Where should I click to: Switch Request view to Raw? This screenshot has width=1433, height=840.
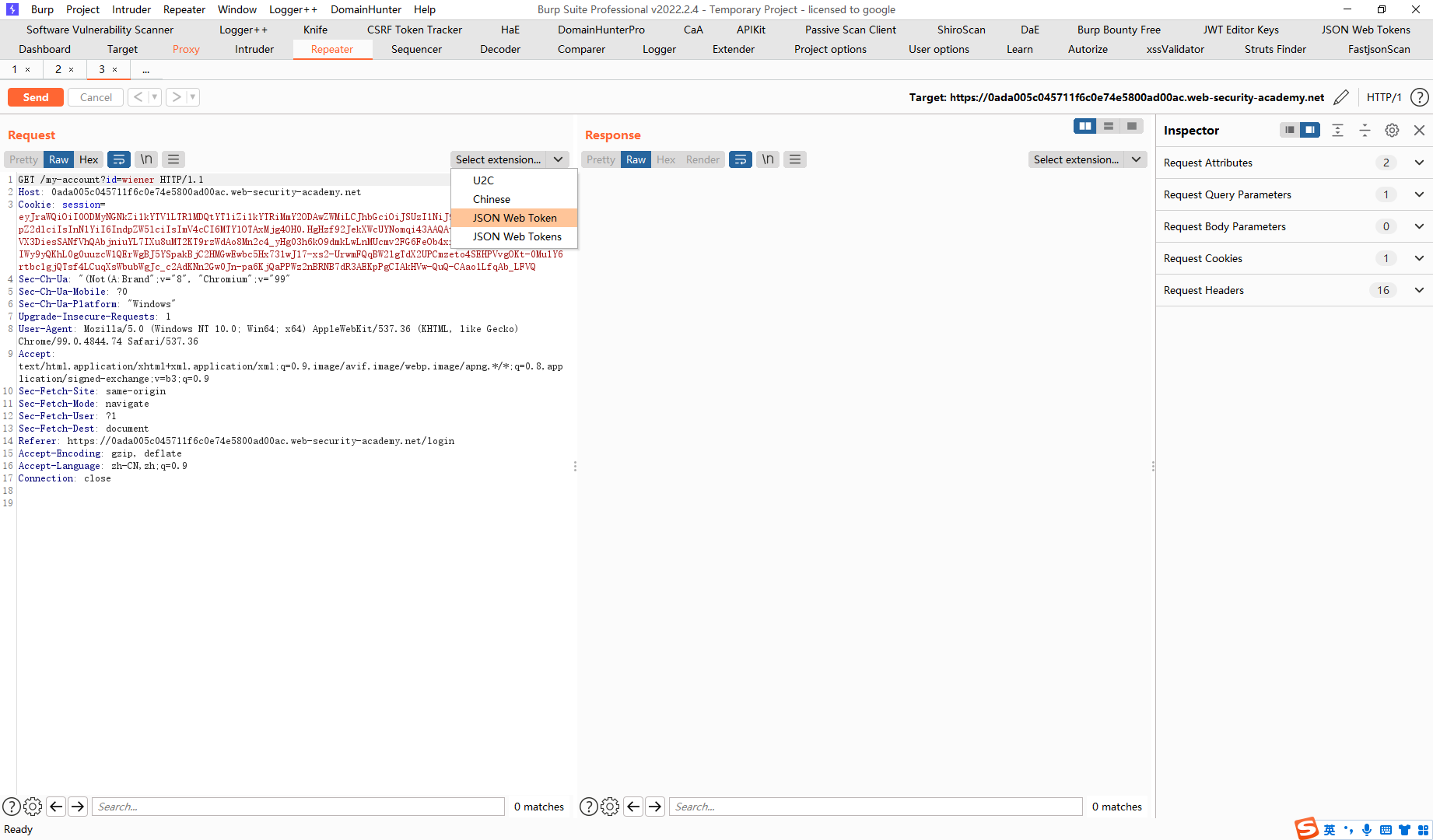(x=59, y=159)
